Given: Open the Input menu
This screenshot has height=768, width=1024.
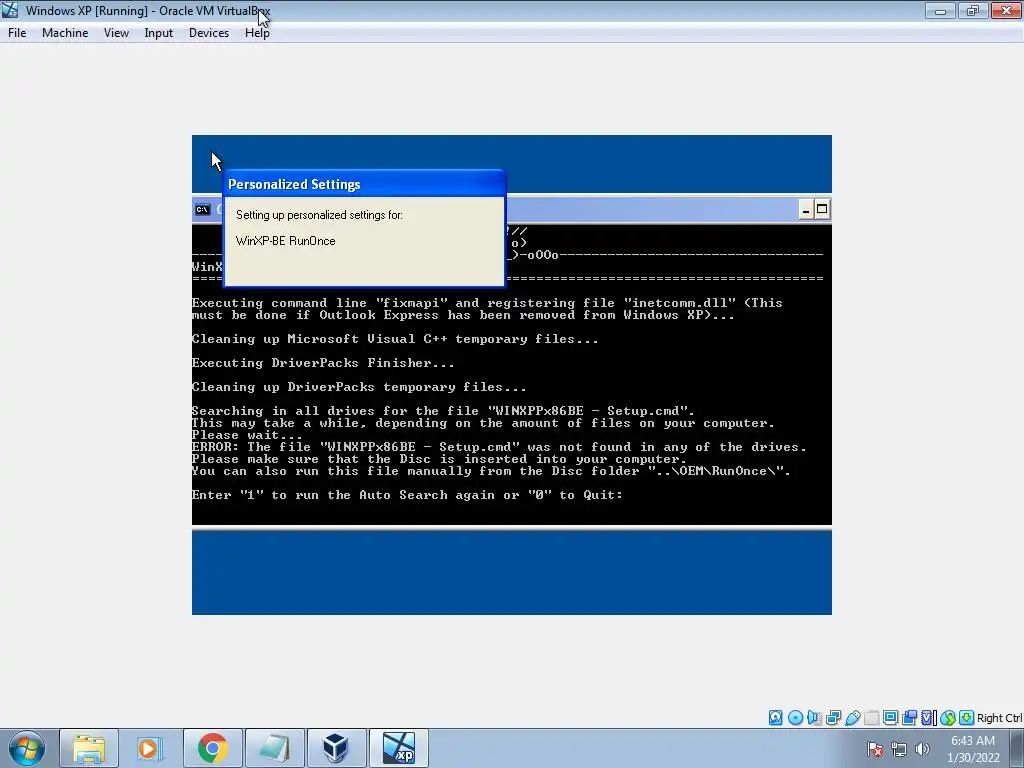Looking at the screenshot, I should tap(159, 33).
